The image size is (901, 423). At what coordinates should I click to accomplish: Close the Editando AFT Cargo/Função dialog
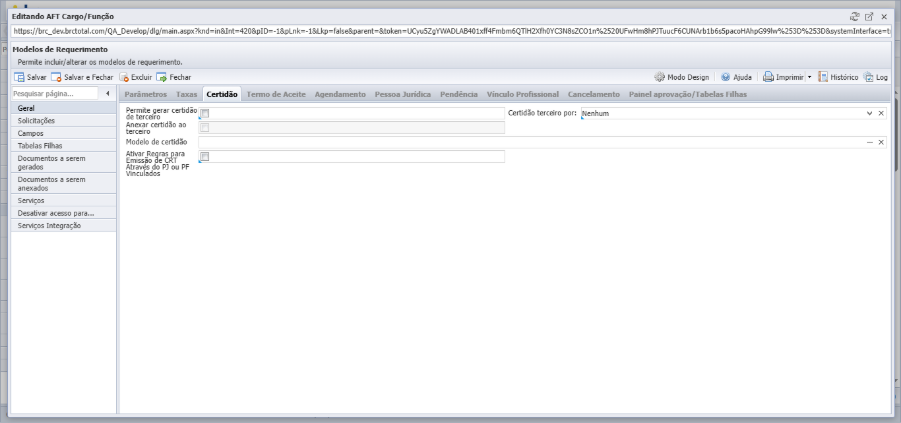point(884,17)
